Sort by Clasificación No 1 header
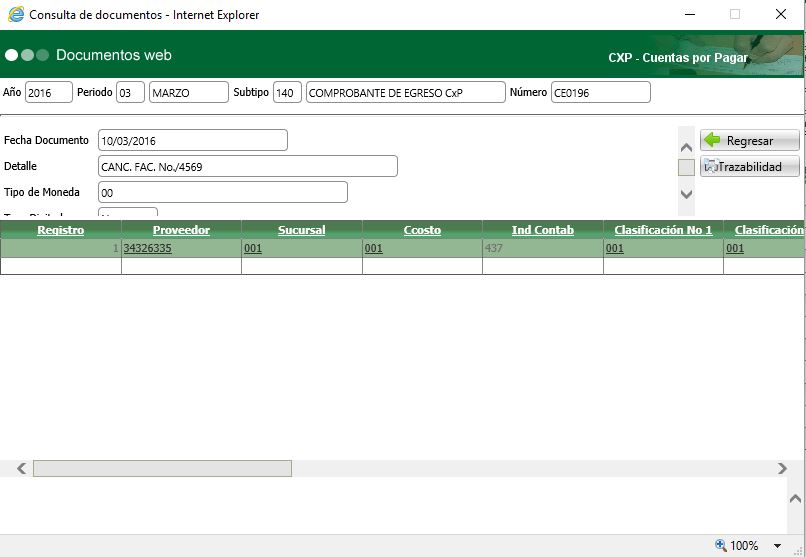Viewport: 806px width, 557px height. pos(663,230)
